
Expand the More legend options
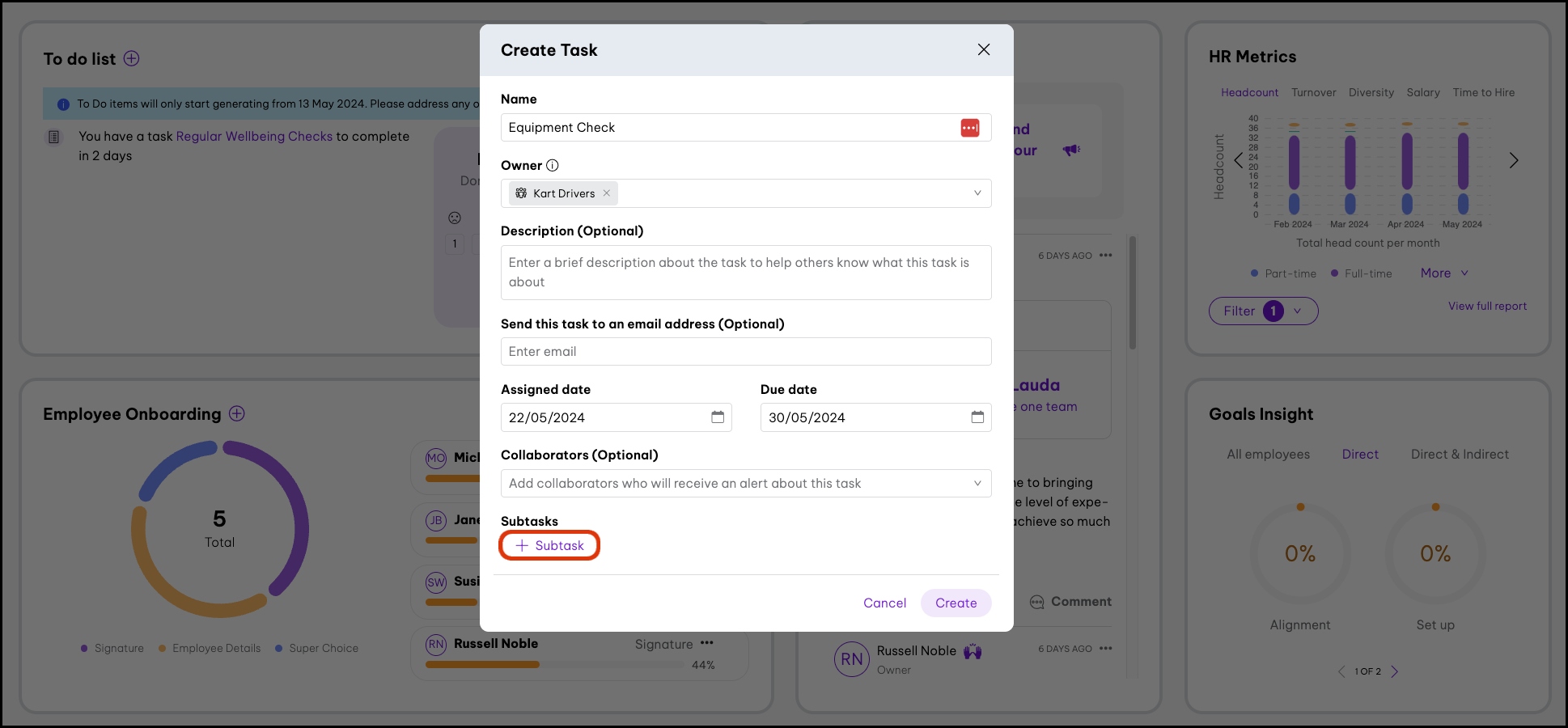1444,273
